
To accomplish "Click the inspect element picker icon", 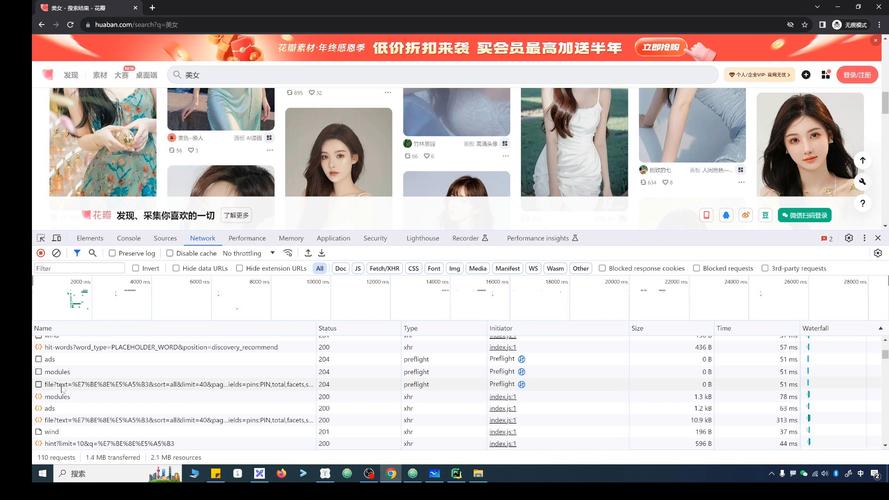I will click(41, 238).
